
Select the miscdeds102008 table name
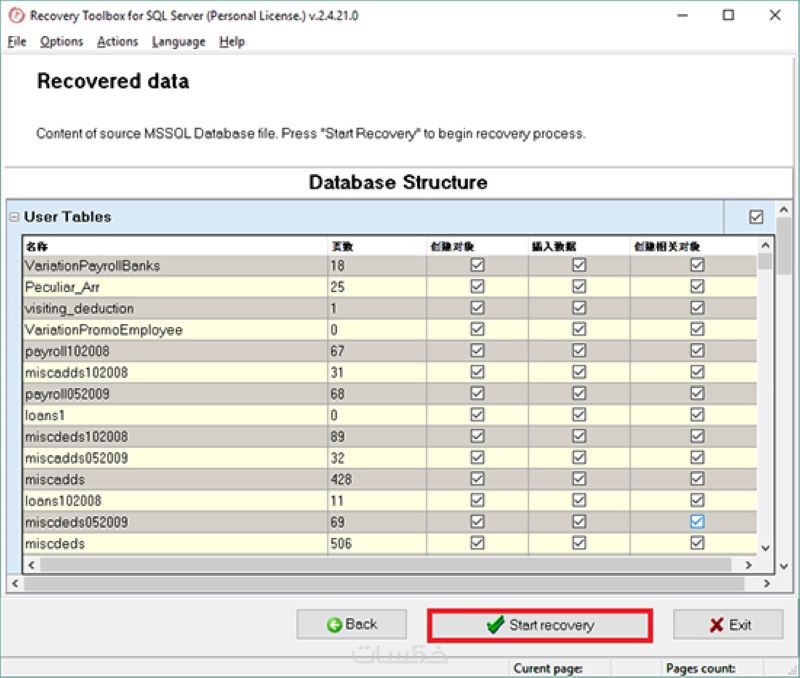(76, 437)
